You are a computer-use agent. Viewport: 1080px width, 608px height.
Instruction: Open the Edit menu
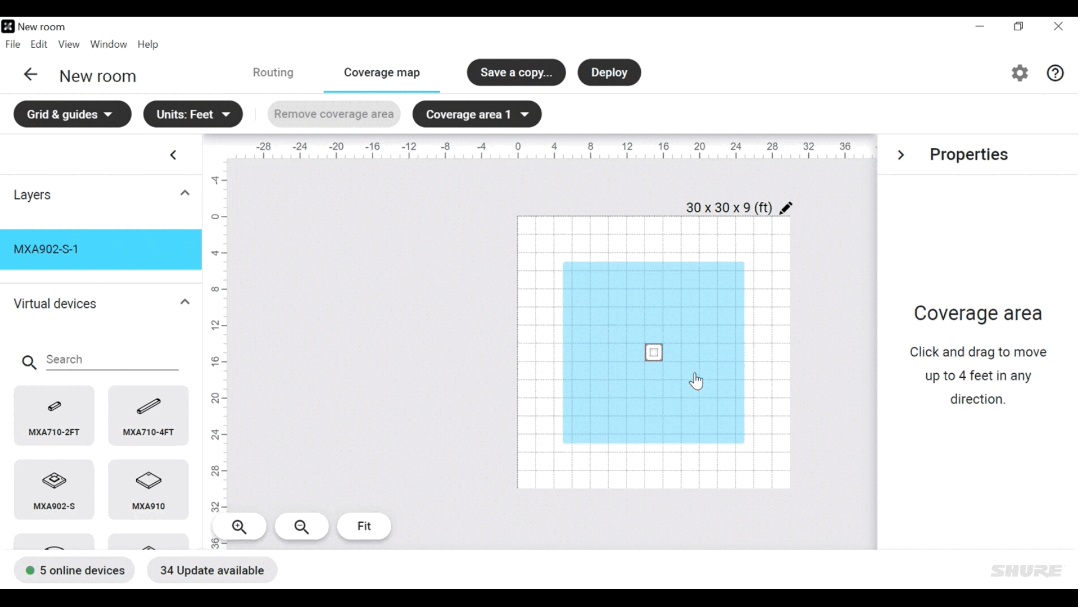(x=39, y=44)
